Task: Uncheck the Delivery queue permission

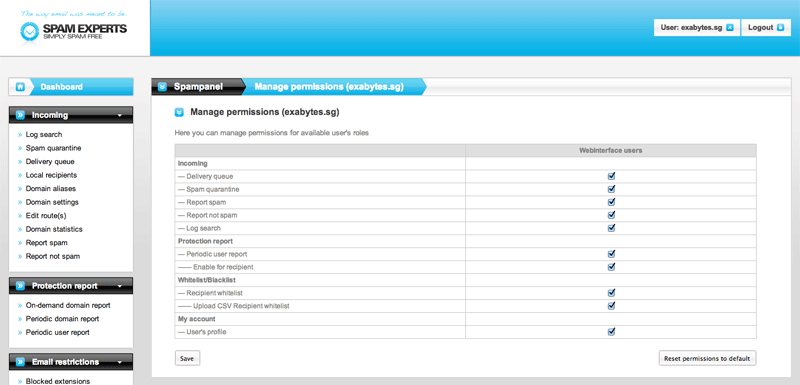Action: point(611,176)
